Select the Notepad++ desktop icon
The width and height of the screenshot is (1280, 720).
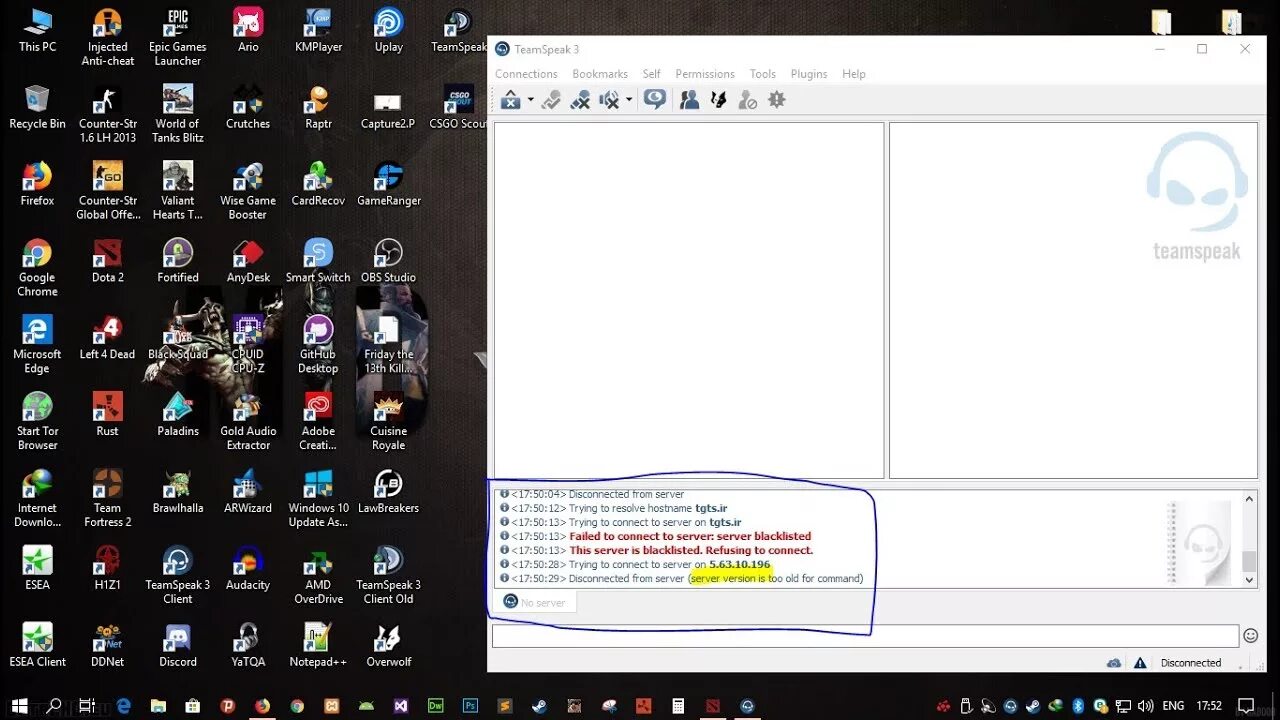[x=318, y=645]
